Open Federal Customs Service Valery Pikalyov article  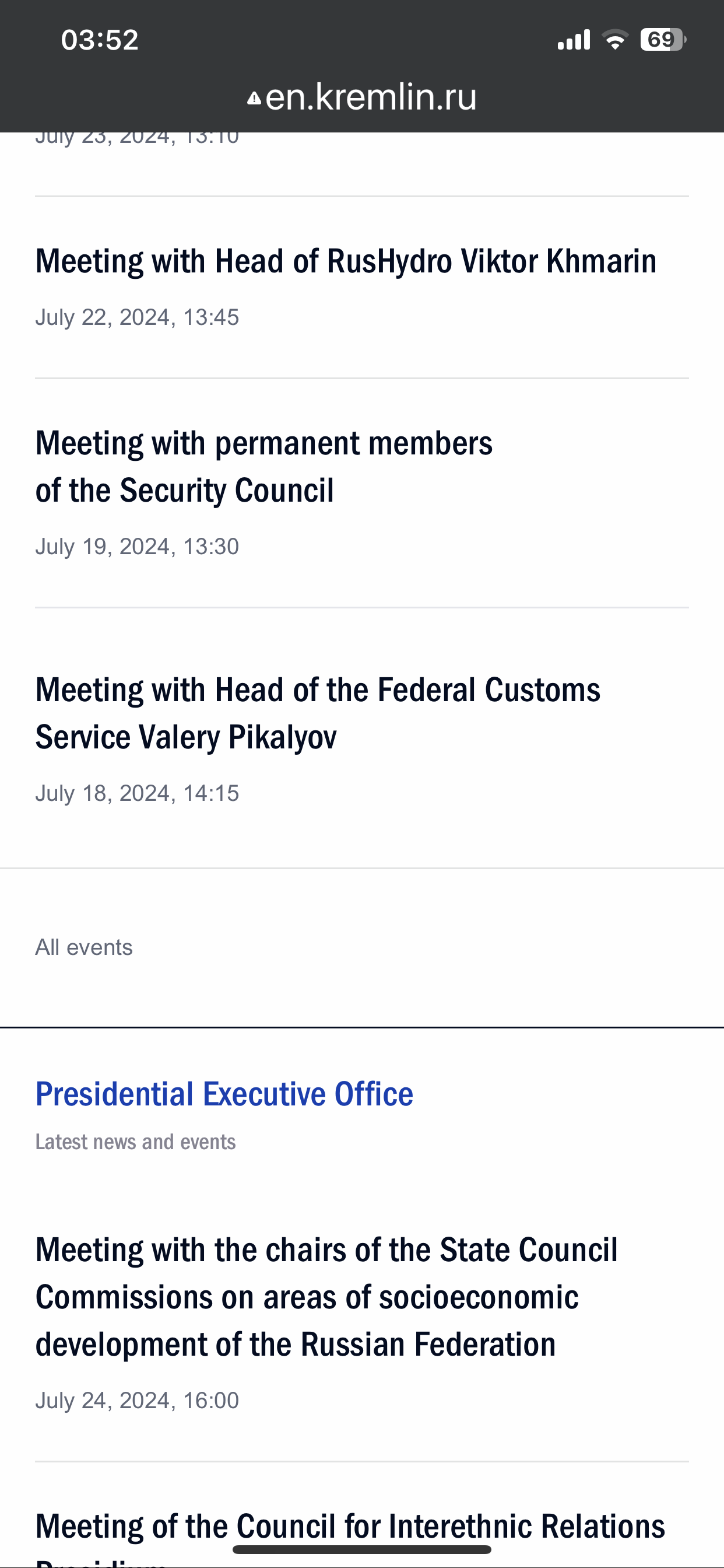318,713
